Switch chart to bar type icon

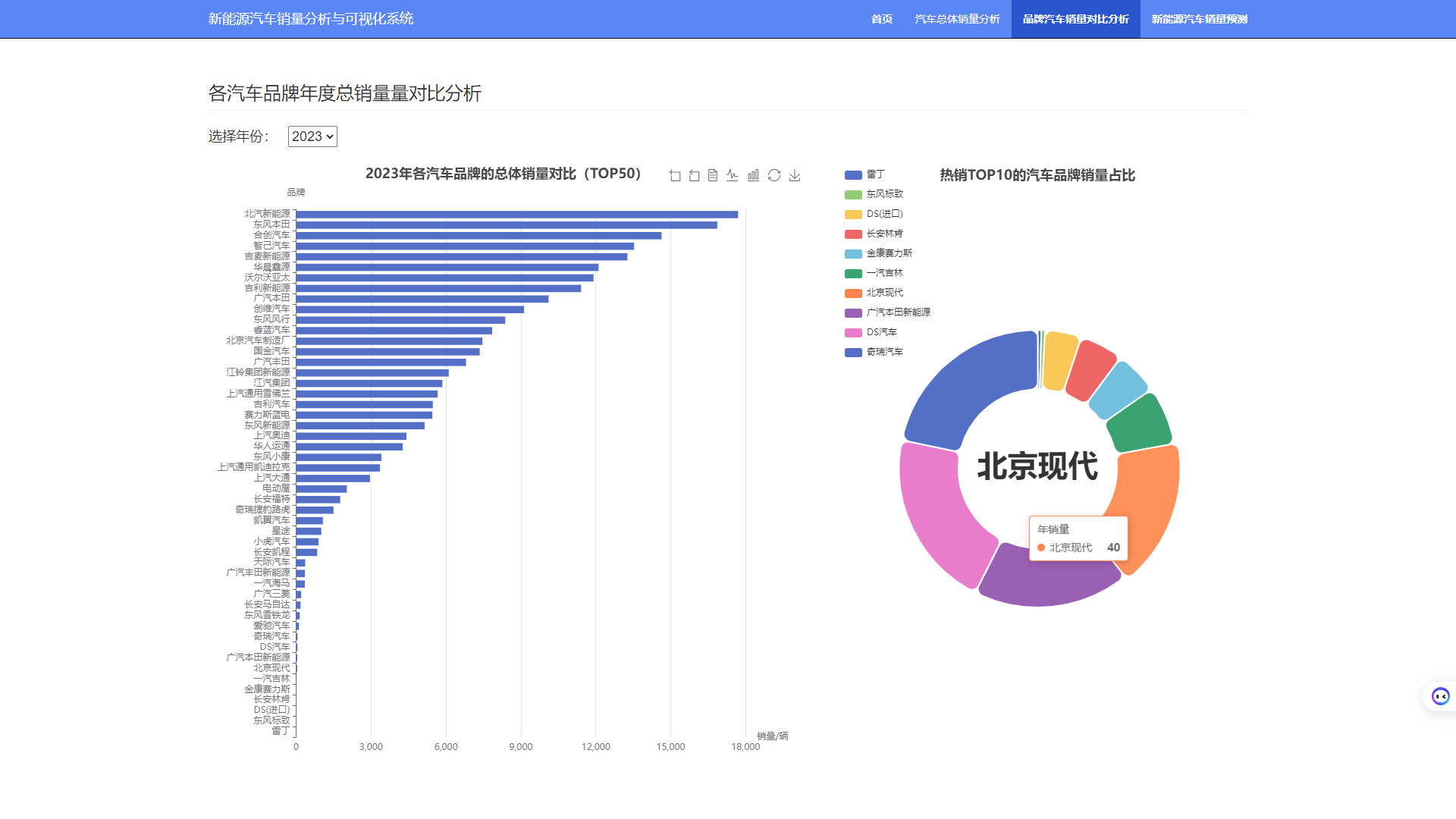pyautogui.click(x=753, y=176)
